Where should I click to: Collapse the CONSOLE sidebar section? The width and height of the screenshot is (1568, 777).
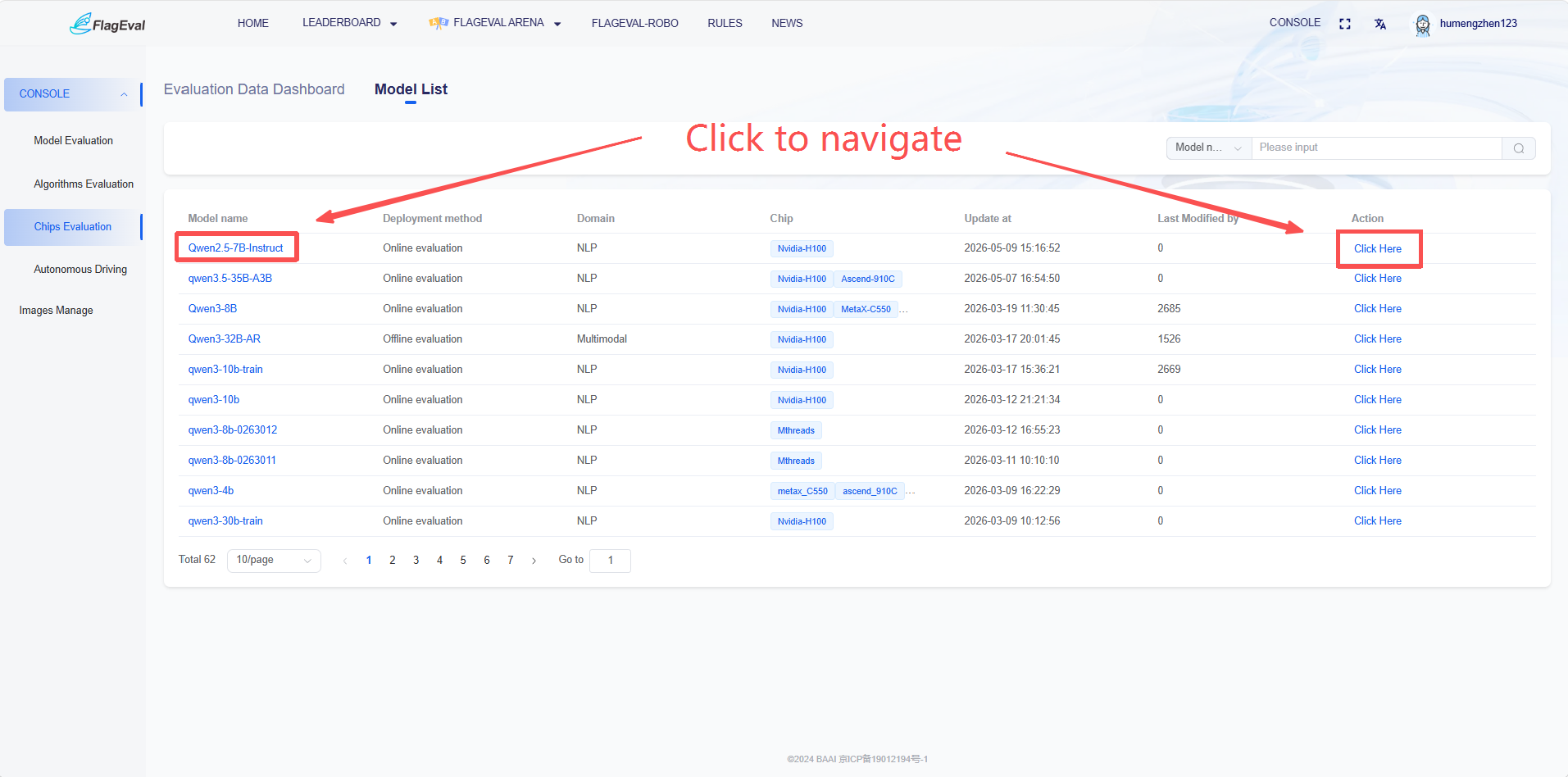click(73, 94)
